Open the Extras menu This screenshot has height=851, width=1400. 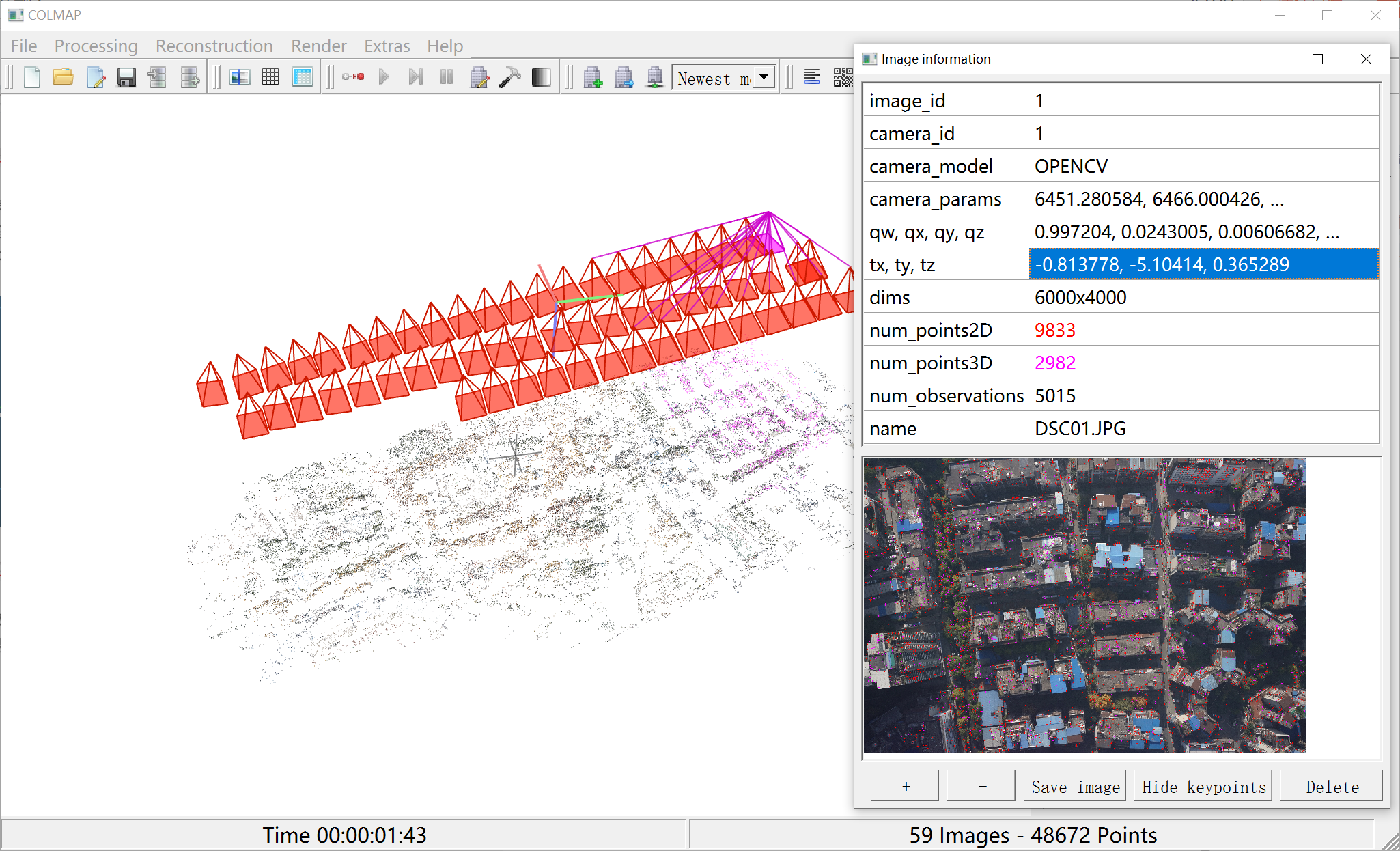pyautogui.click(x=387, y=46)
